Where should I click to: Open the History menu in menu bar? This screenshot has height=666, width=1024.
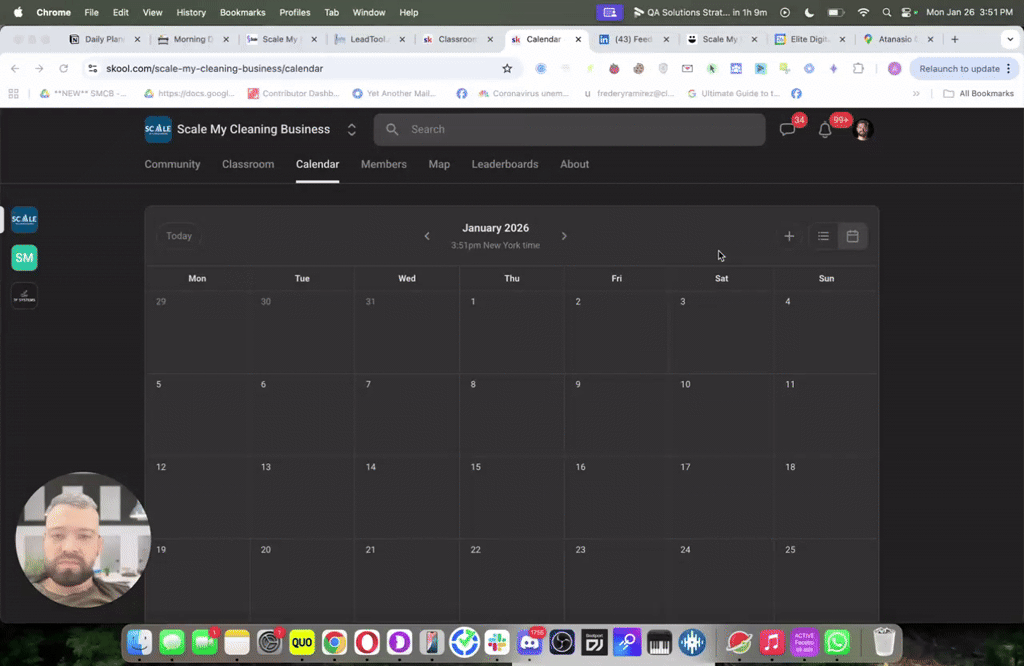point(191,12)
